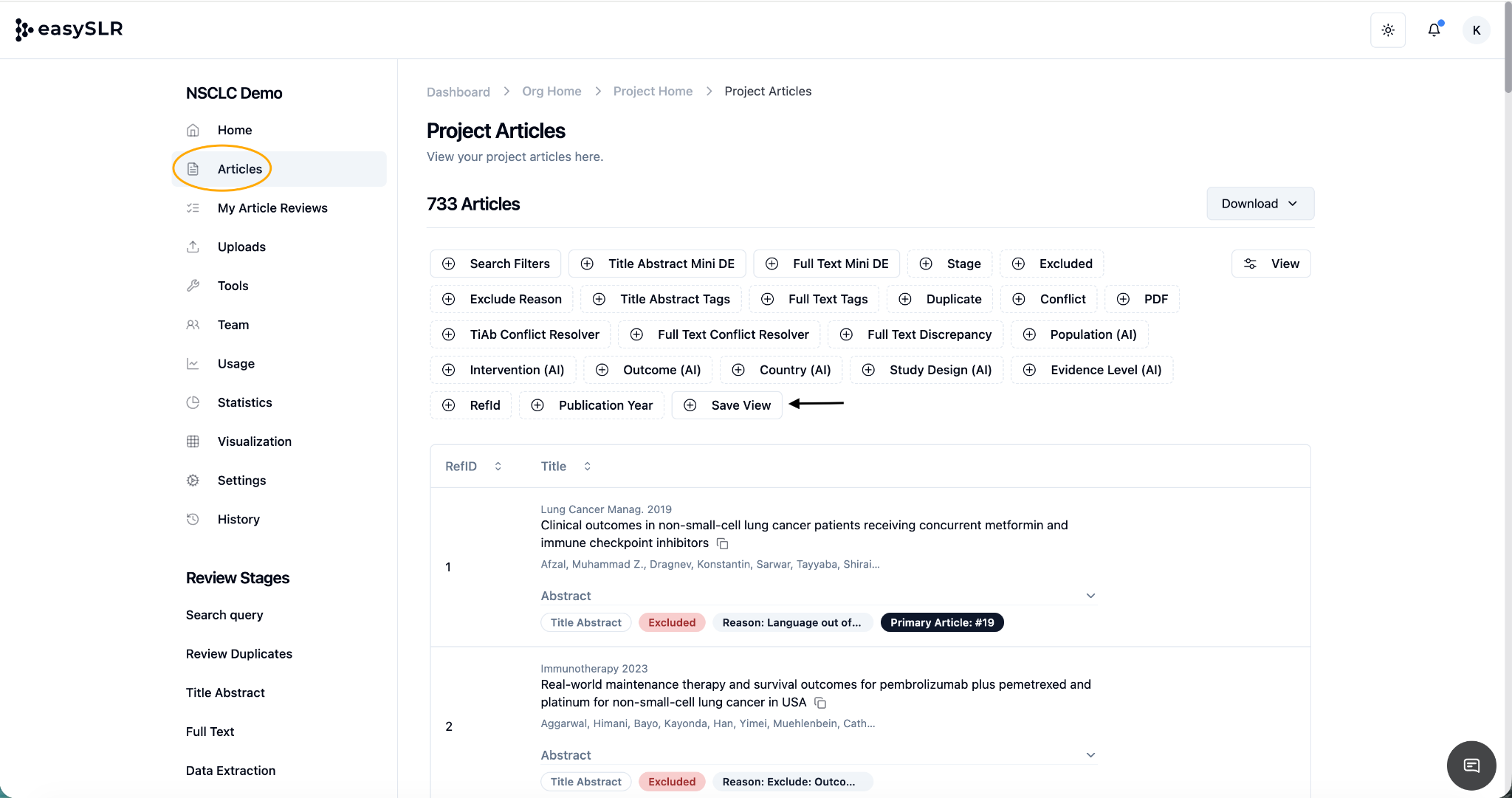Expand the Abstract of article 2
Image resolution: width=1512 pixels, height=798 pixels.
(1090, 755)
